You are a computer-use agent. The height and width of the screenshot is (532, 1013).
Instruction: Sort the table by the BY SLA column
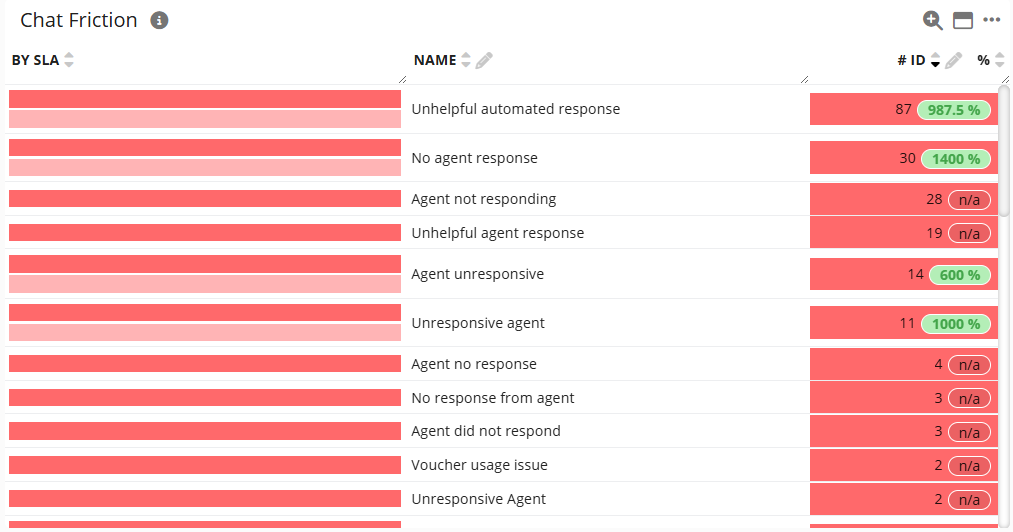click(69, 61)
